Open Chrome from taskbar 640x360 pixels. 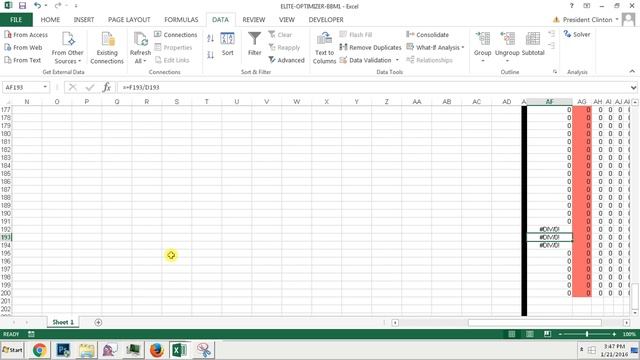coord(39,350)
